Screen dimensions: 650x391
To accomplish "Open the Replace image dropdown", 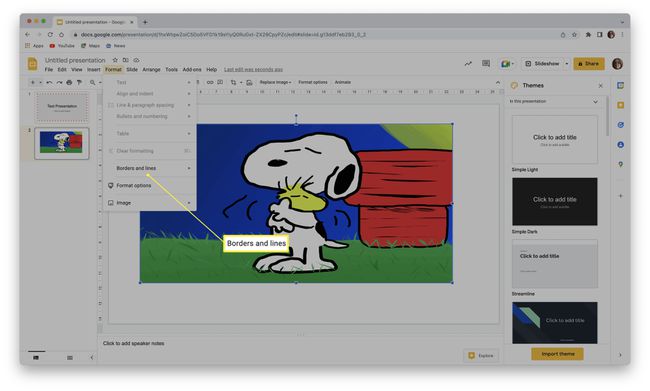I will coord(275,83).
